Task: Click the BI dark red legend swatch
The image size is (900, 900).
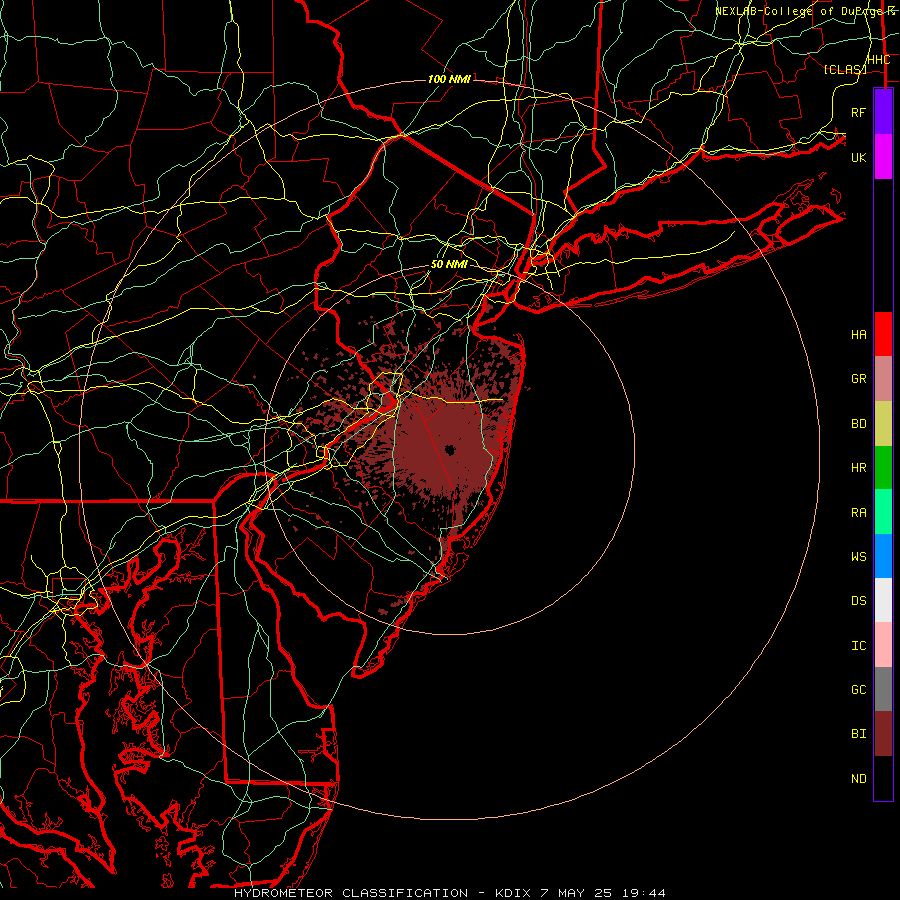Action: pyautogui.click(x=883, y=734)
